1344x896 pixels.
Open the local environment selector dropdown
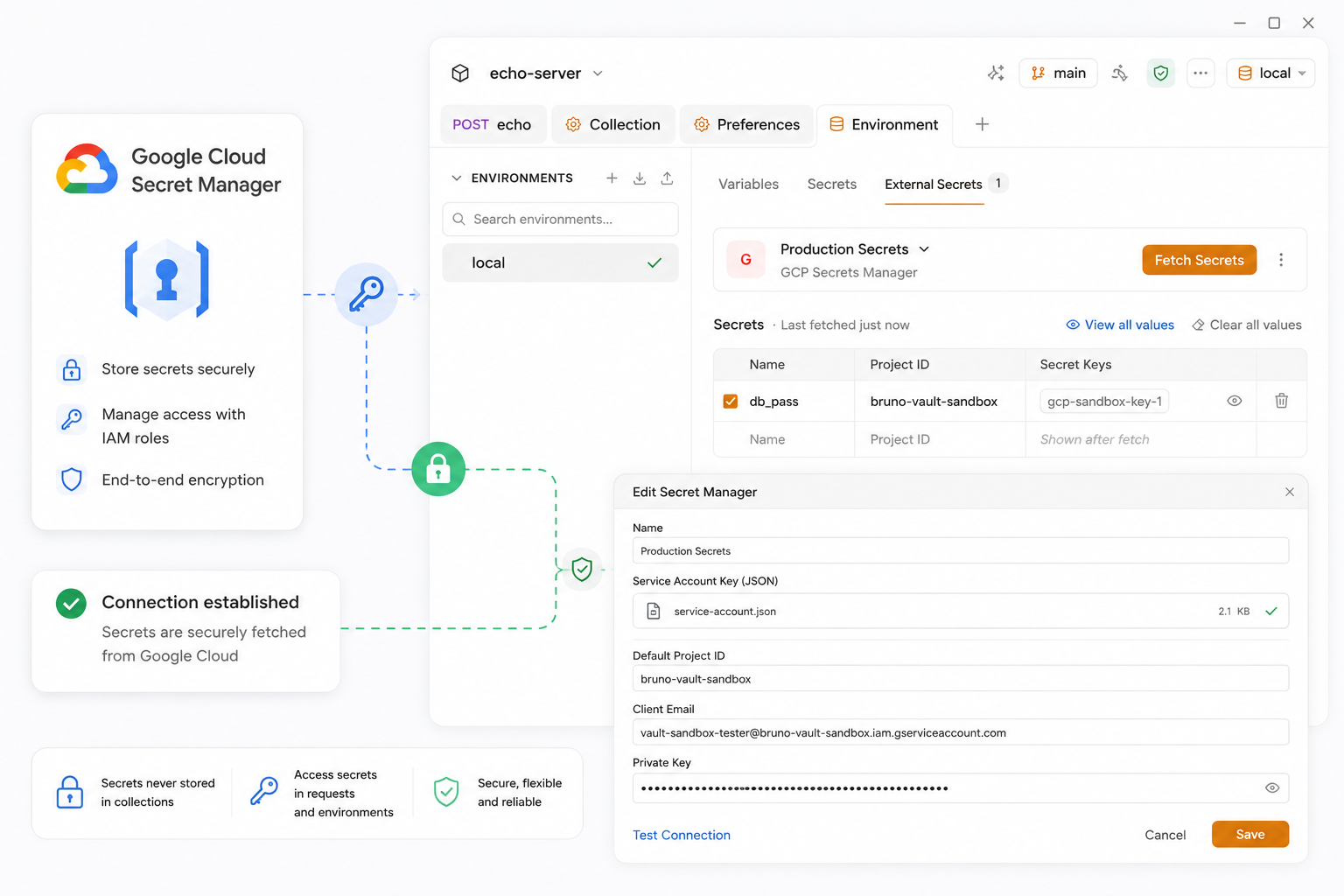click(x=1271, y=73)
